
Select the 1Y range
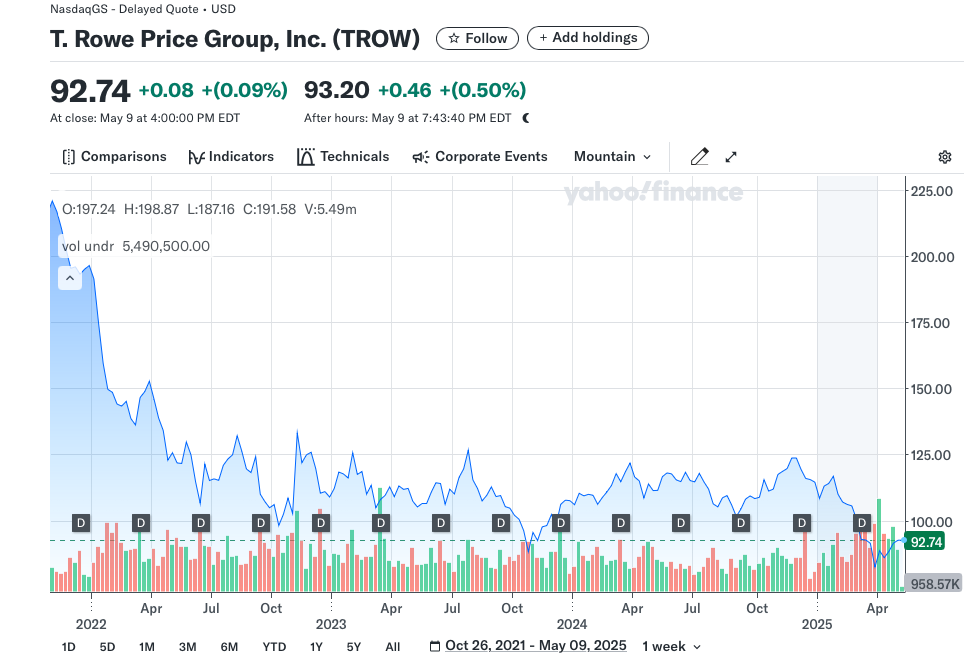316,647
